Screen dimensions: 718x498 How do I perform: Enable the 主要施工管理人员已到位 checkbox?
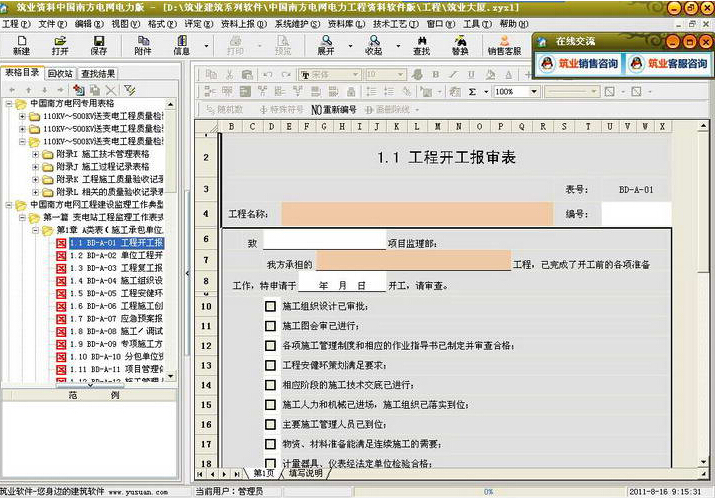click(270, 424)
